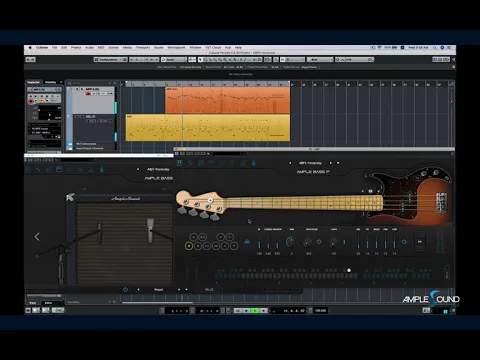This screenshot has width=480, height=360.
Task: Open the Help menu
Action: (x=238, y=48)
